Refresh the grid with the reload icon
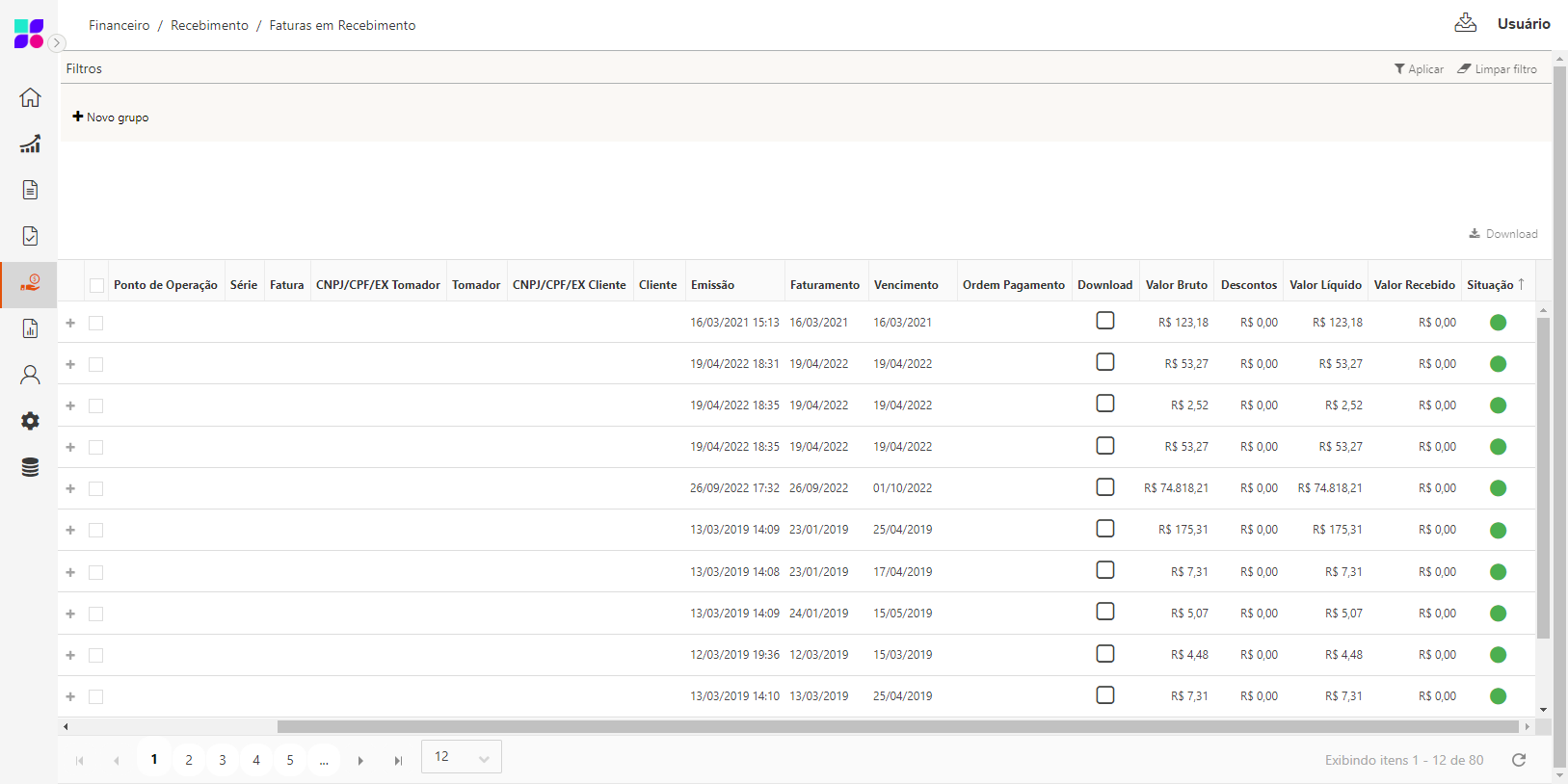The width and height of the screenshot is (1568, 784). (x=1519, y=760)
